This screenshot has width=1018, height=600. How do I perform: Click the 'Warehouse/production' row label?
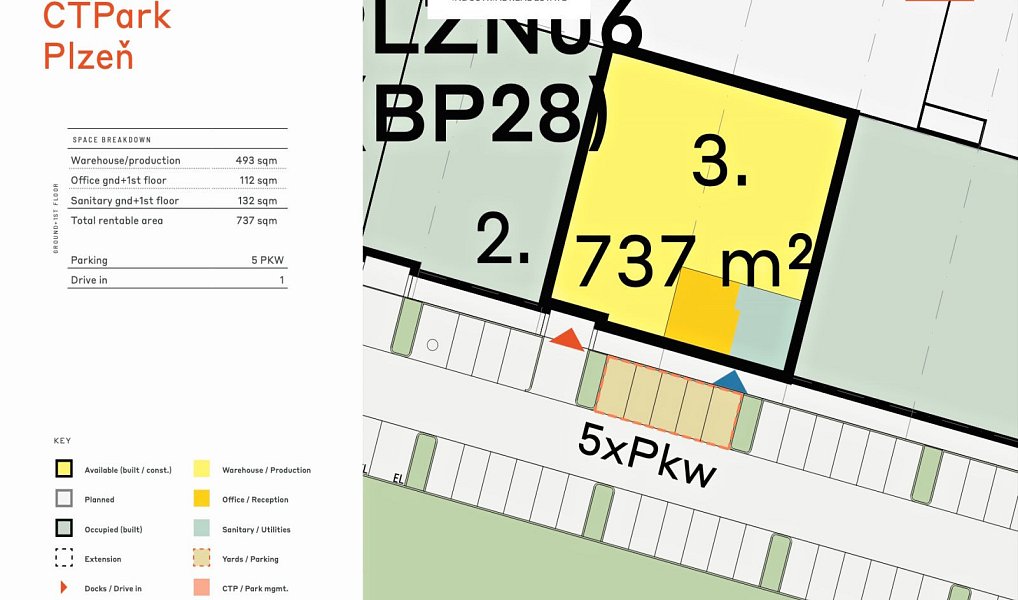click(125, 160)
